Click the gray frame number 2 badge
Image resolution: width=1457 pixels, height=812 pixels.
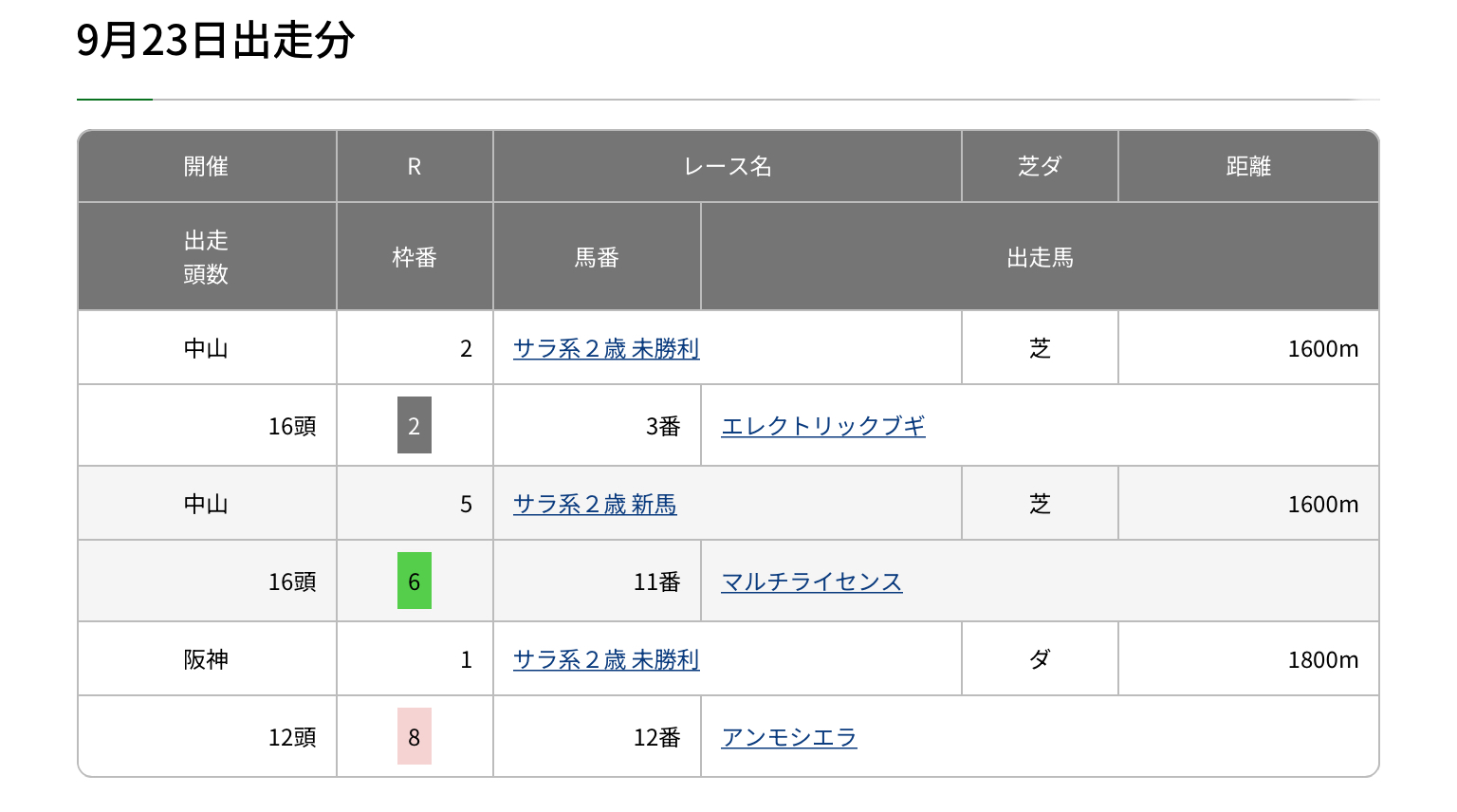[x=414, y=426]
